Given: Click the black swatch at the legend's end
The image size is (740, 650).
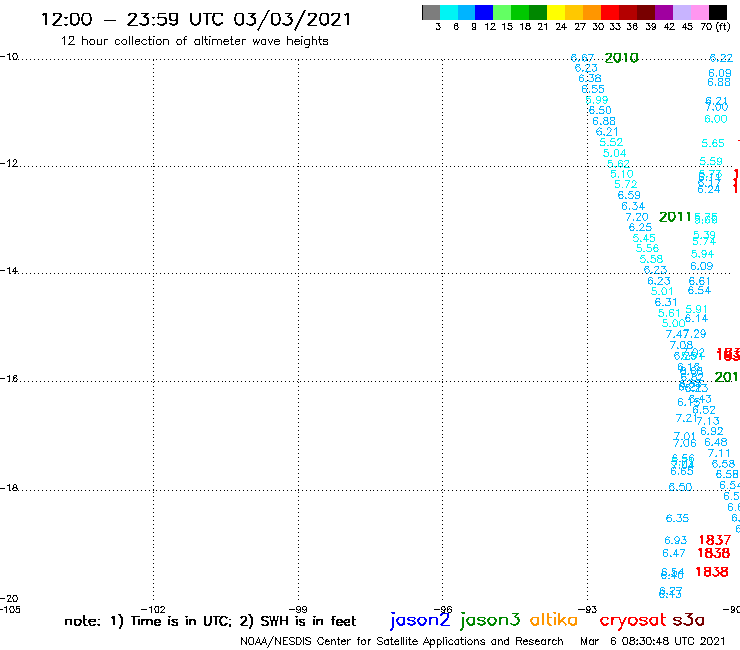Looking at the screenshot, I should [x=717, y=12].
